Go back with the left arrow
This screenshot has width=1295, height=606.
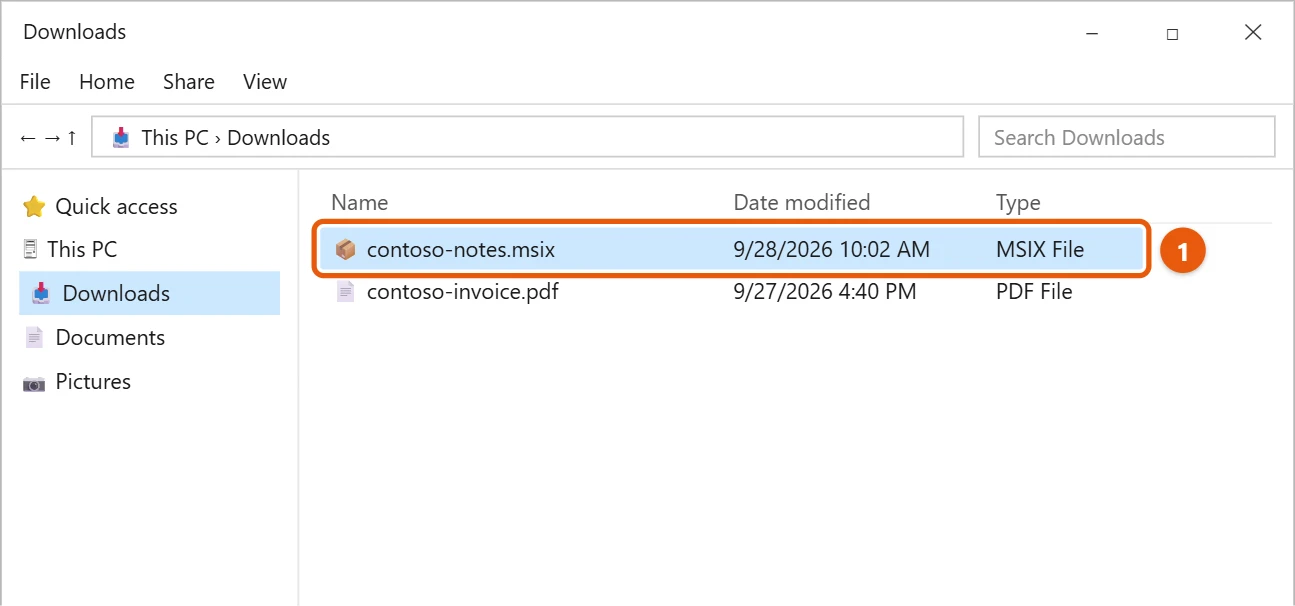click(x=28, y=138)
